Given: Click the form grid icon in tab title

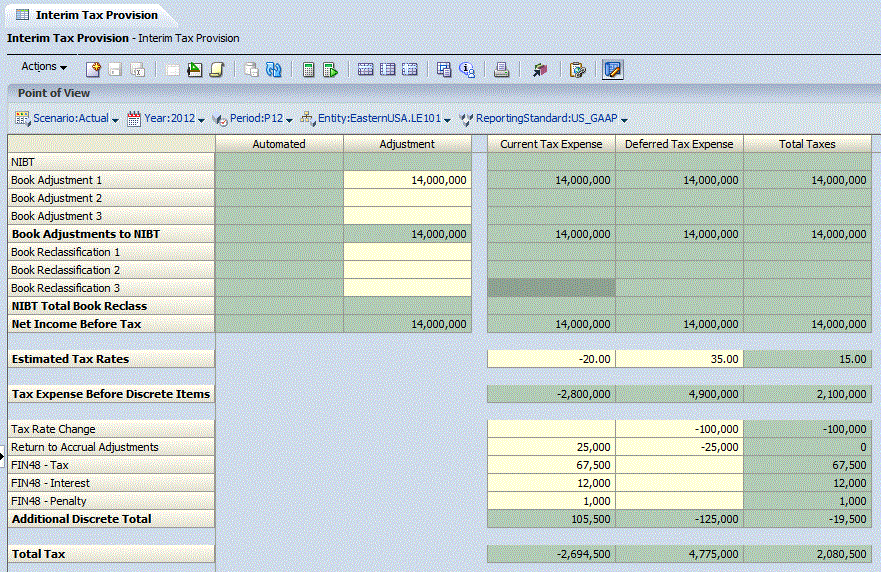Looking at the screenshot, I should pyautogui.click(x=22, y=15).
